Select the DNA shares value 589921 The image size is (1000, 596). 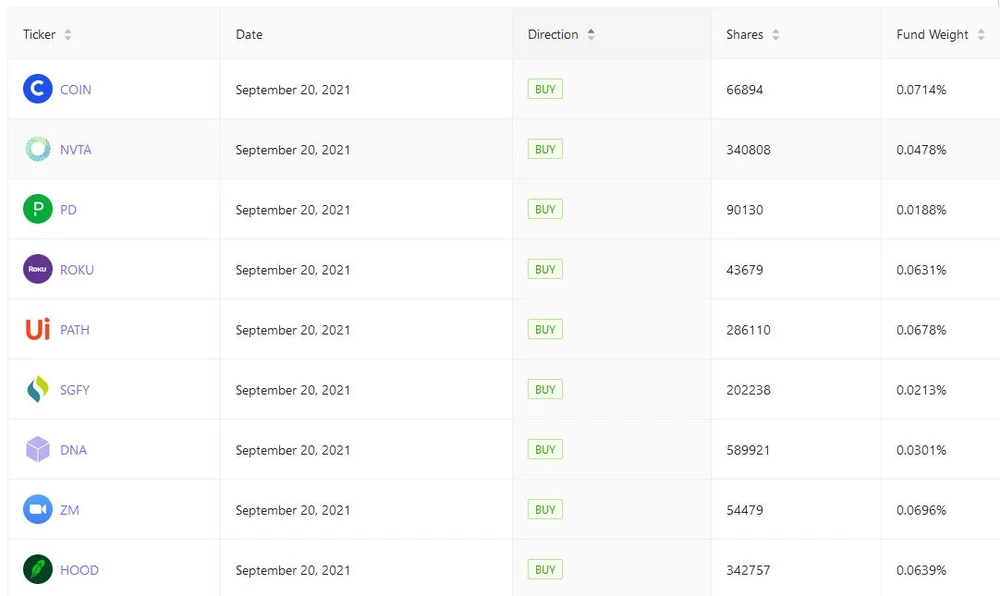748,450
